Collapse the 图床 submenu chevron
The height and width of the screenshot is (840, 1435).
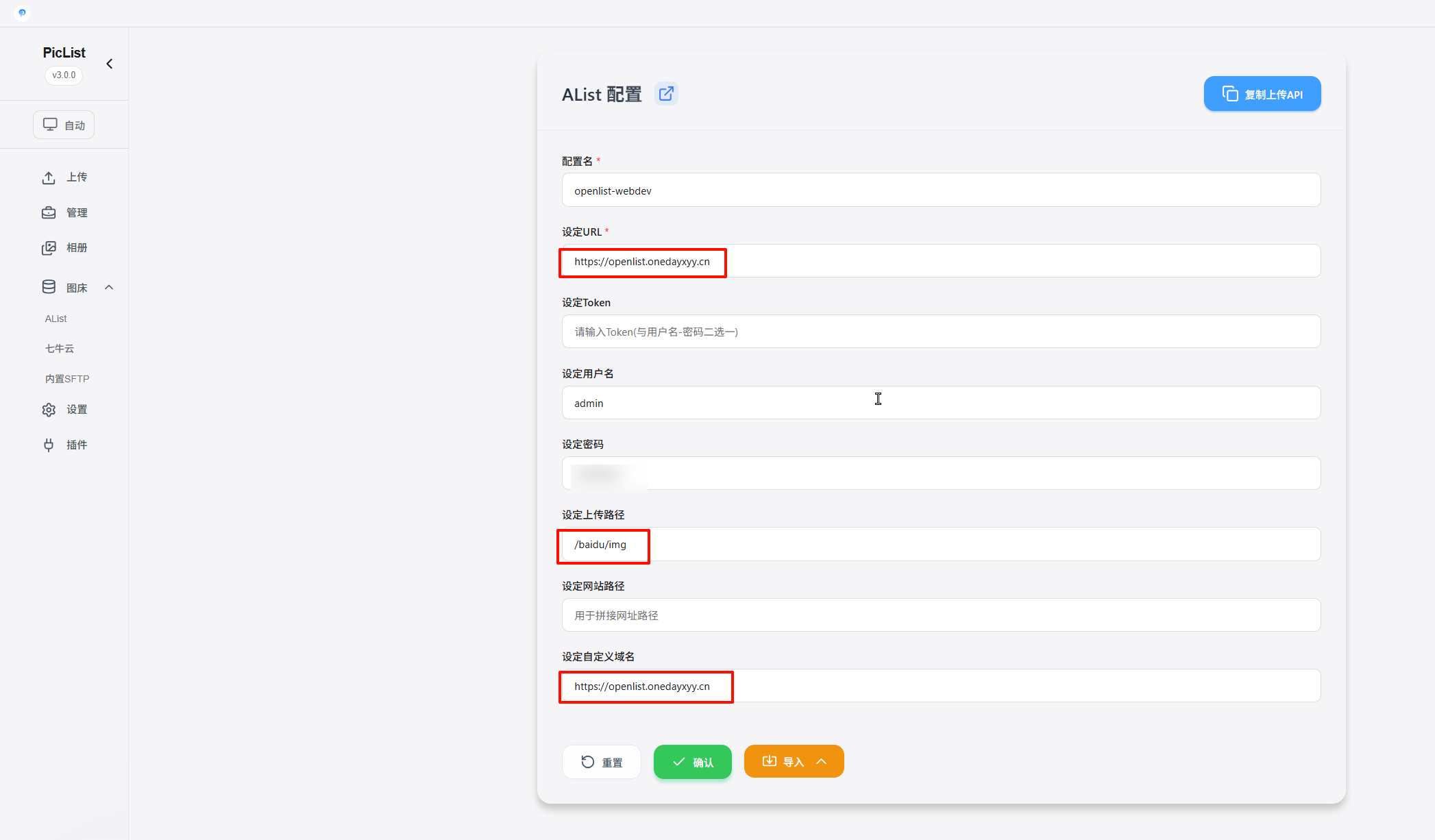pyautogui.click(x=109, y=288)
